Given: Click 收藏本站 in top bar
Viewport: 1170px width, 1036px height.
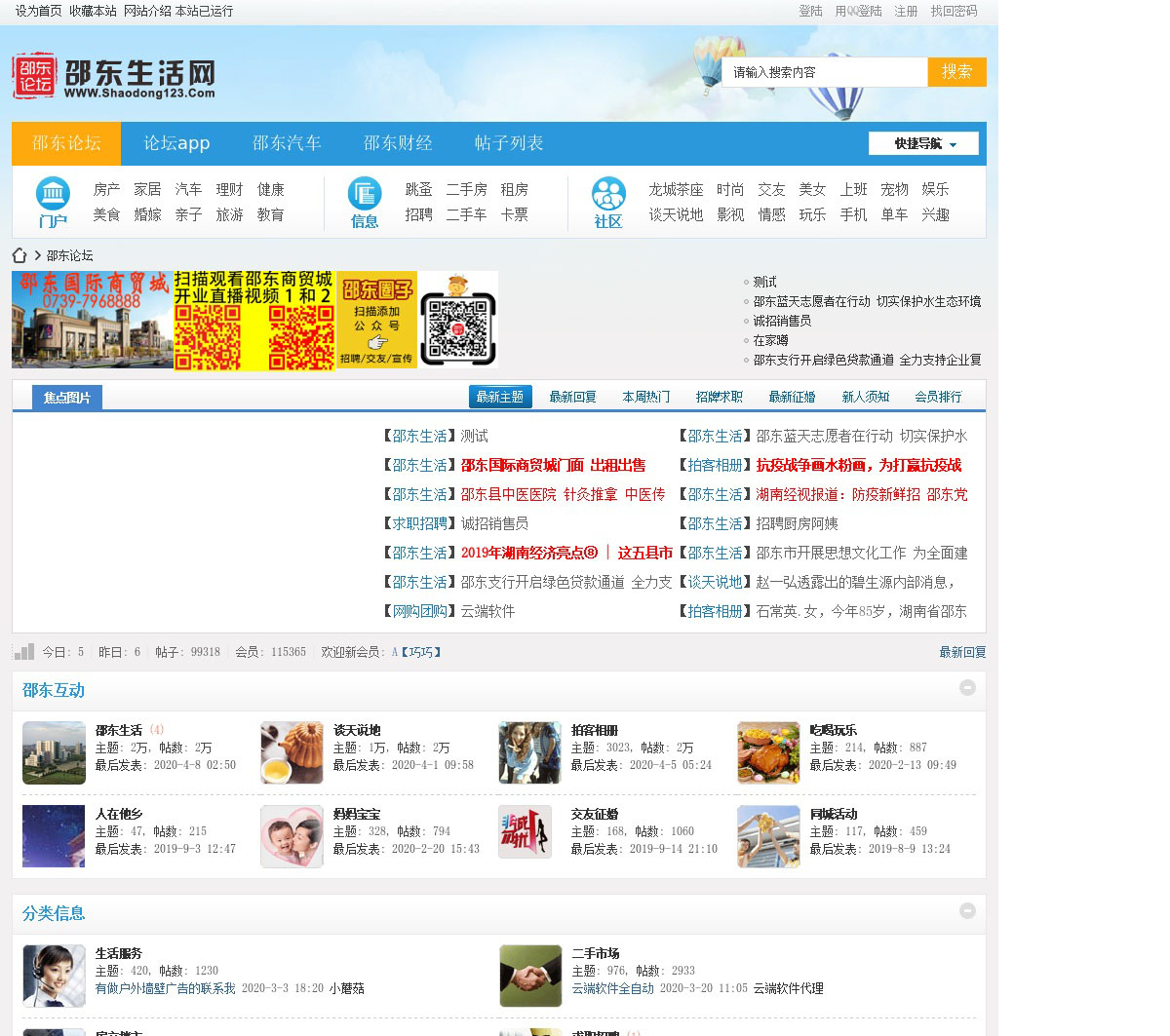Looking at the screenshot, I should click(x=93, y=11).
